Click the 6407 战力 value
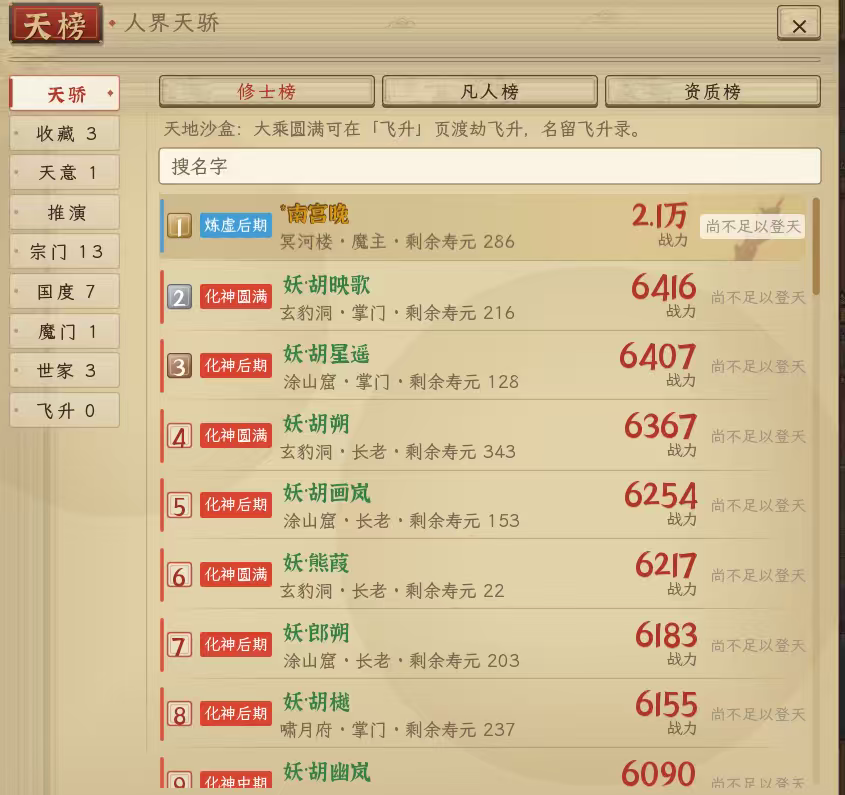The image size is (845, 795). [x=657, y=356]
